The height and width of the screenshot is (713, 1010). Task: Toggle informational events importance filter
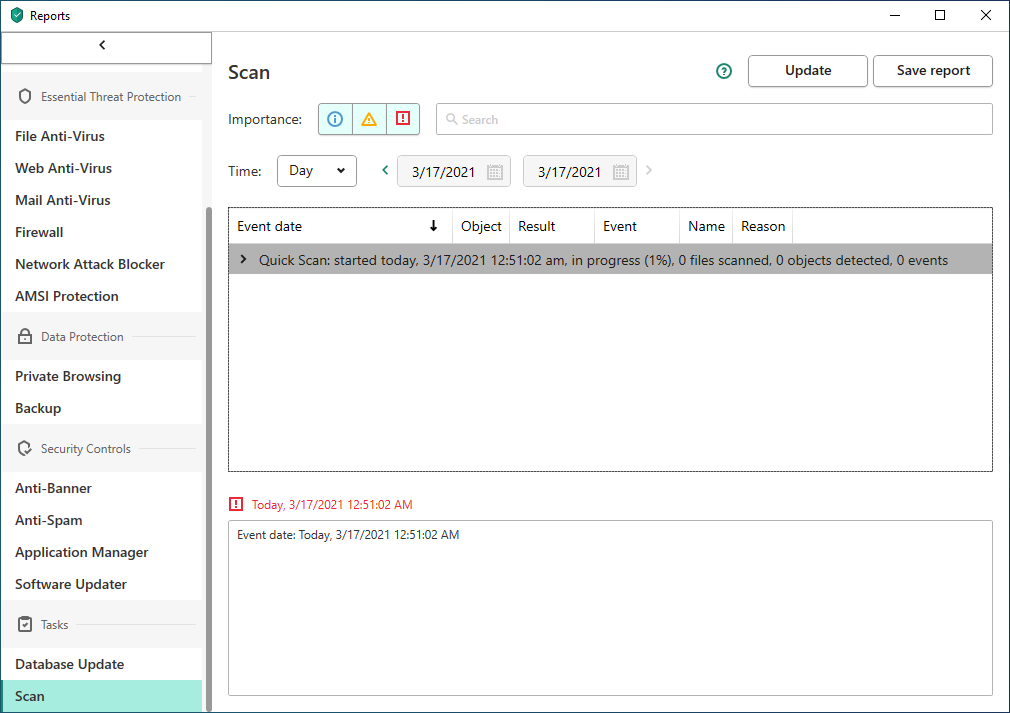pos(335,119)
